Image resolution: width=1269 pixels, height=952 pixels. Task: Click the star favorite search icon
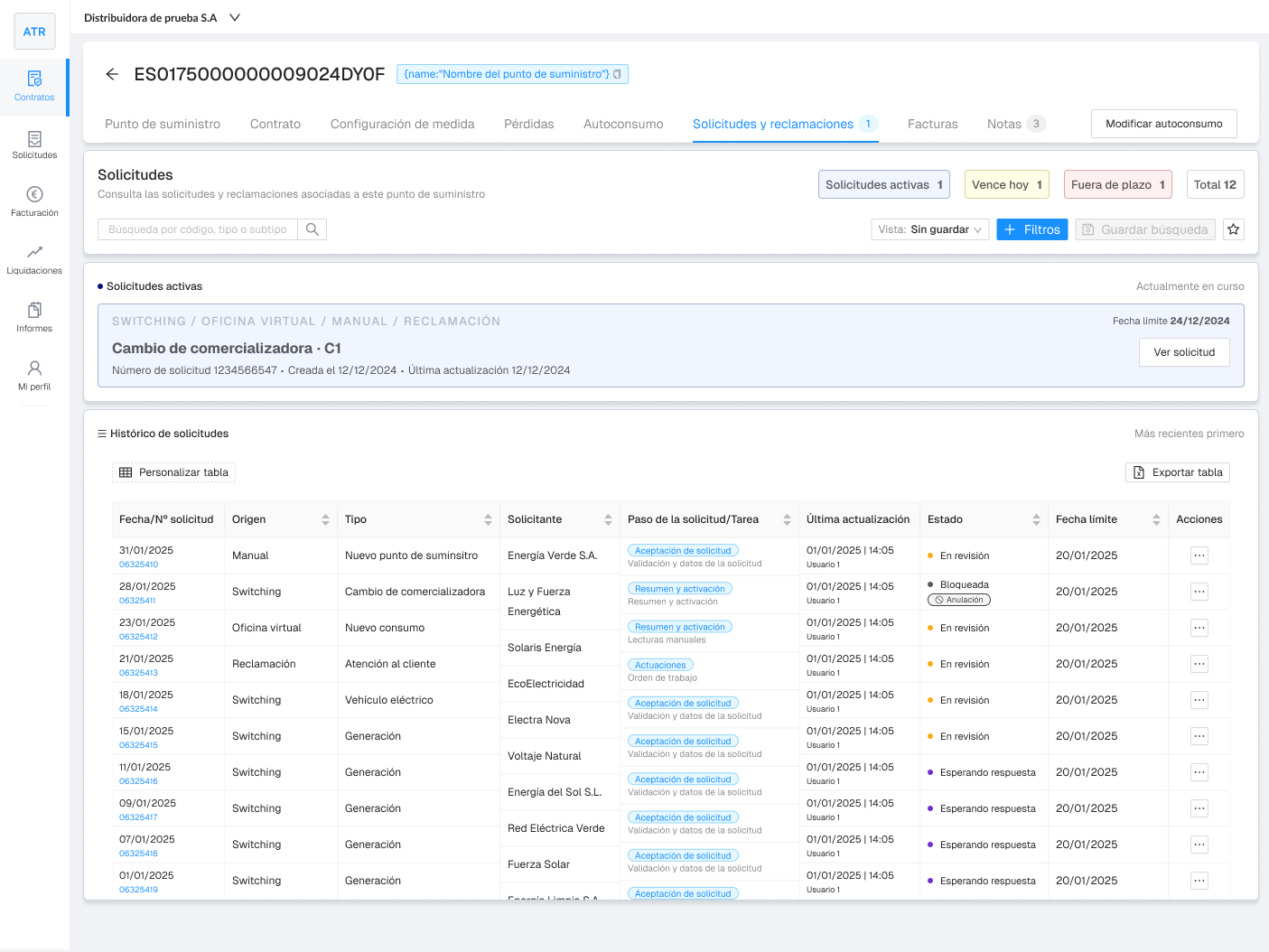coord(1234,229)
